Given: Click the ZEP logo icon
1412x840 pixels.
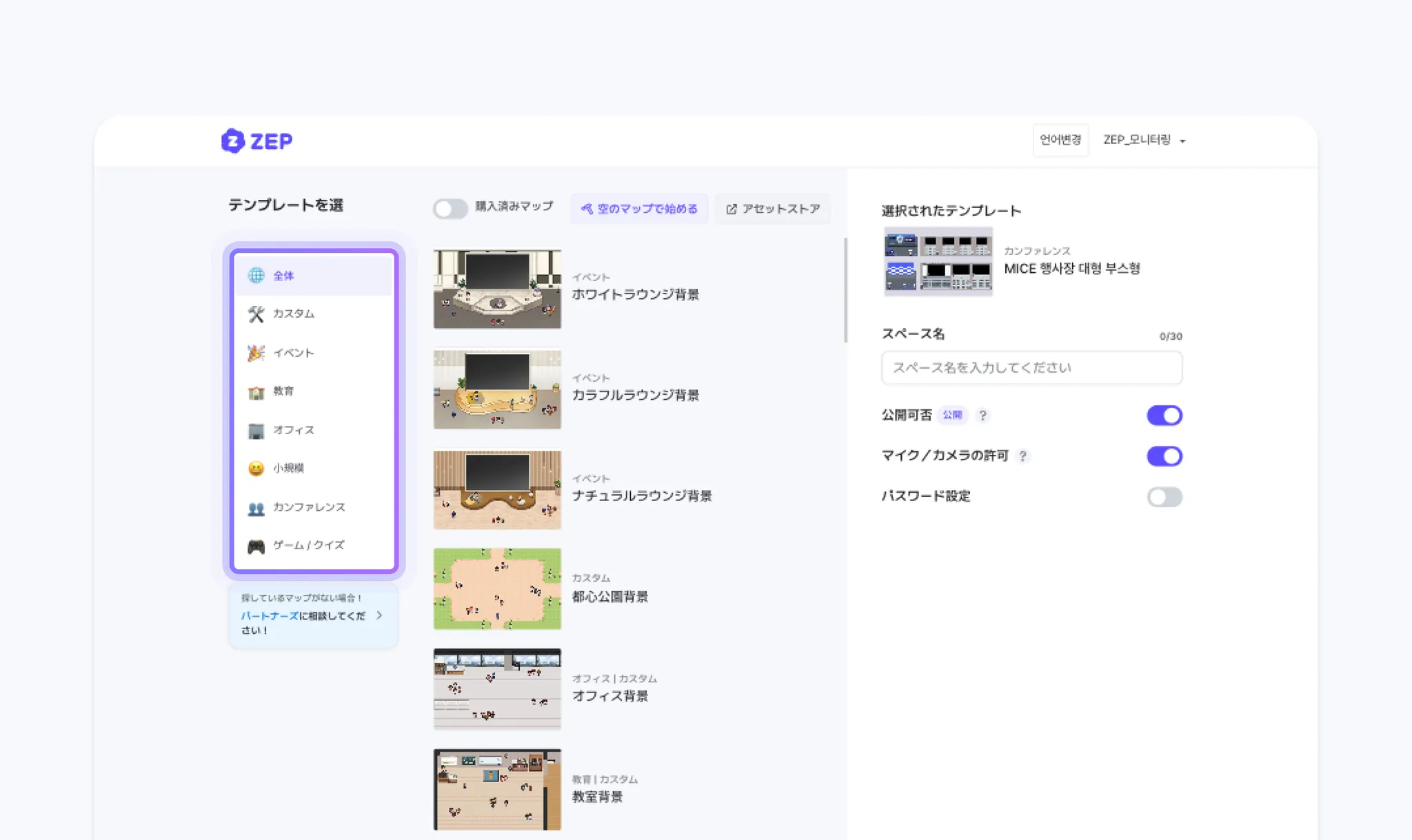Looking at the screenshot, I should [233, 141].
